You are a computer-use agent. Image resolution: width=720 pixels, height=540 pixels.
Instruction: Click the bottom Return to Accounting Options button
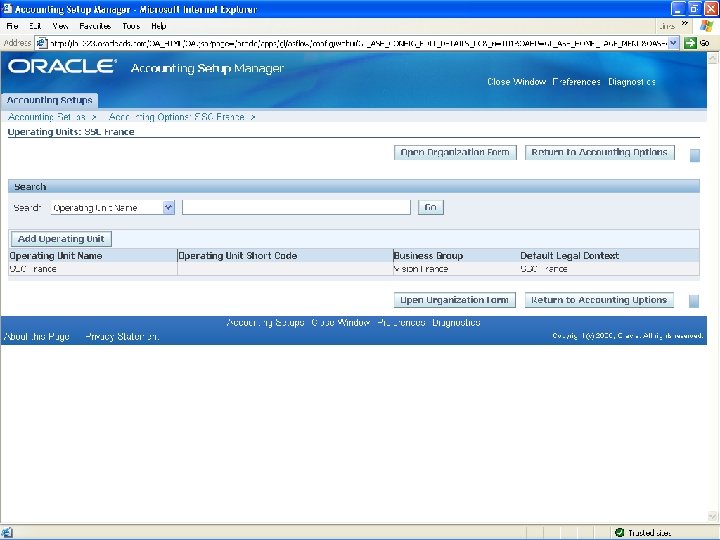[599, 300]
